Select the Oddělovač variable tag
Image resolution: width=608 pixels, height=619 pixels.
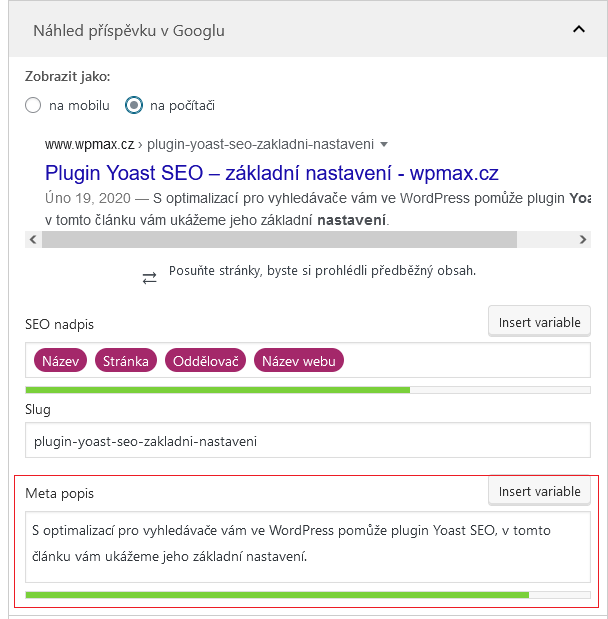(x=206, y=360)
